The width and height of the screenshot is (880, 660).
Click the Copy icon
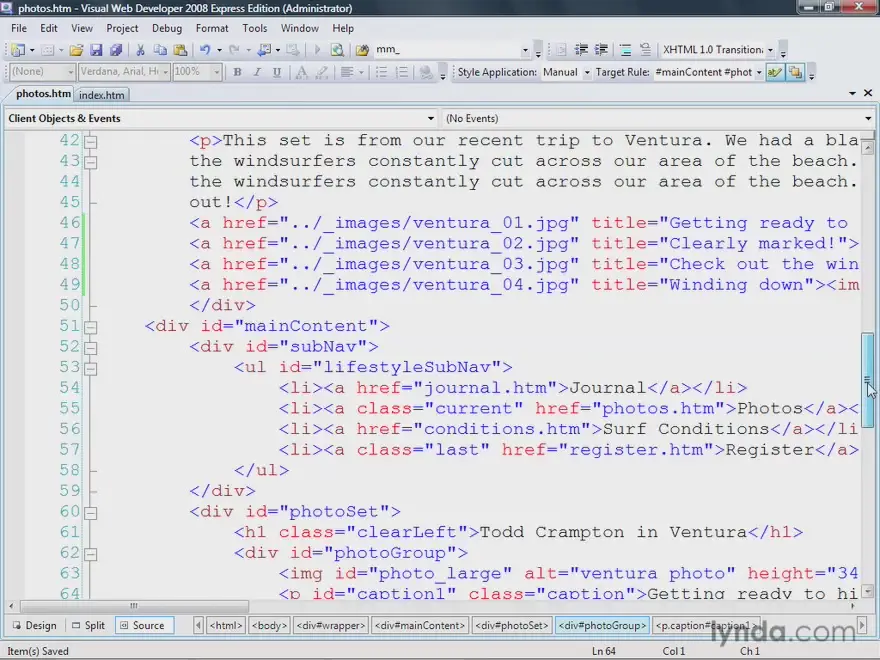pyautogui.click(x=160, y=50)
